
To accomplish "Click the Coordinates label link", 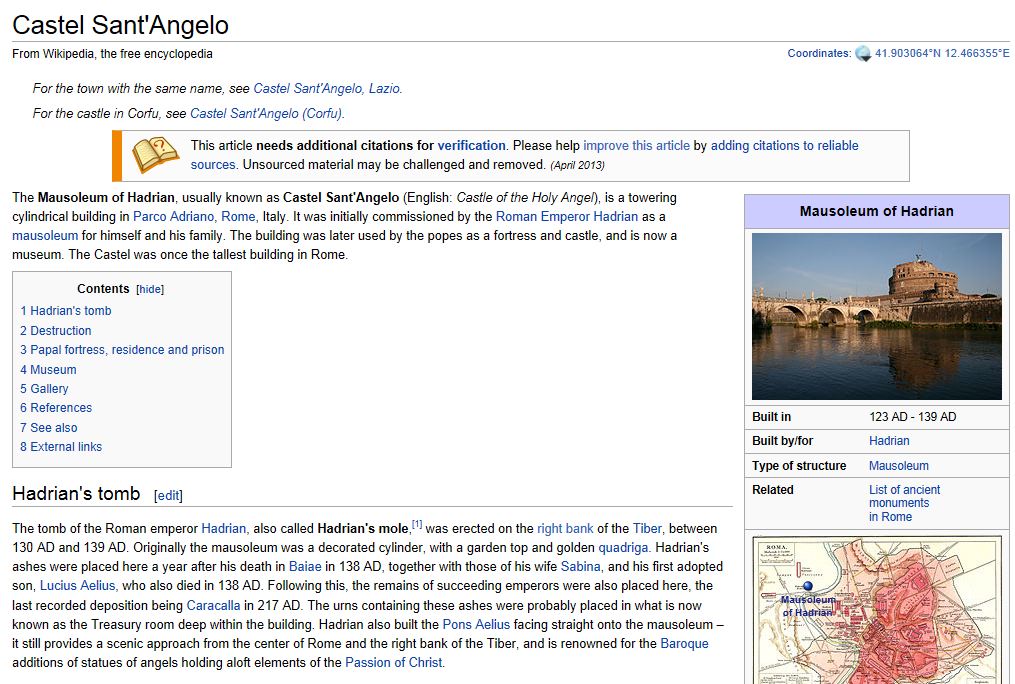I will (x=818, y=54).
